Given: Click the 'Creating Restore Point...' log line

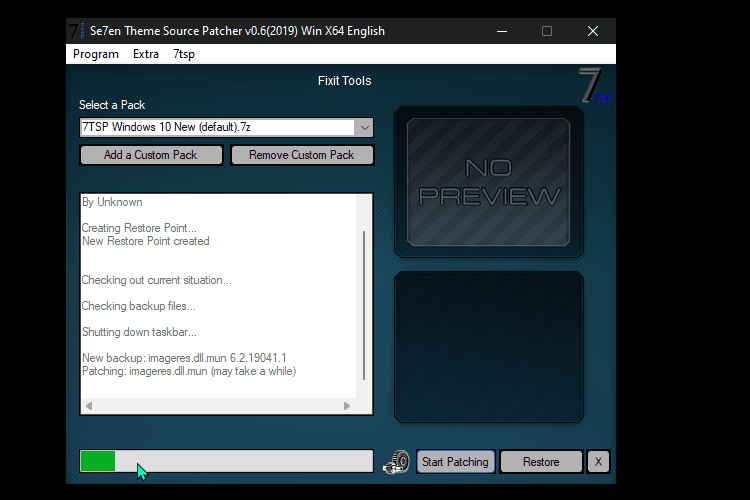Looking at the screenshot, I should coord(139,228).
